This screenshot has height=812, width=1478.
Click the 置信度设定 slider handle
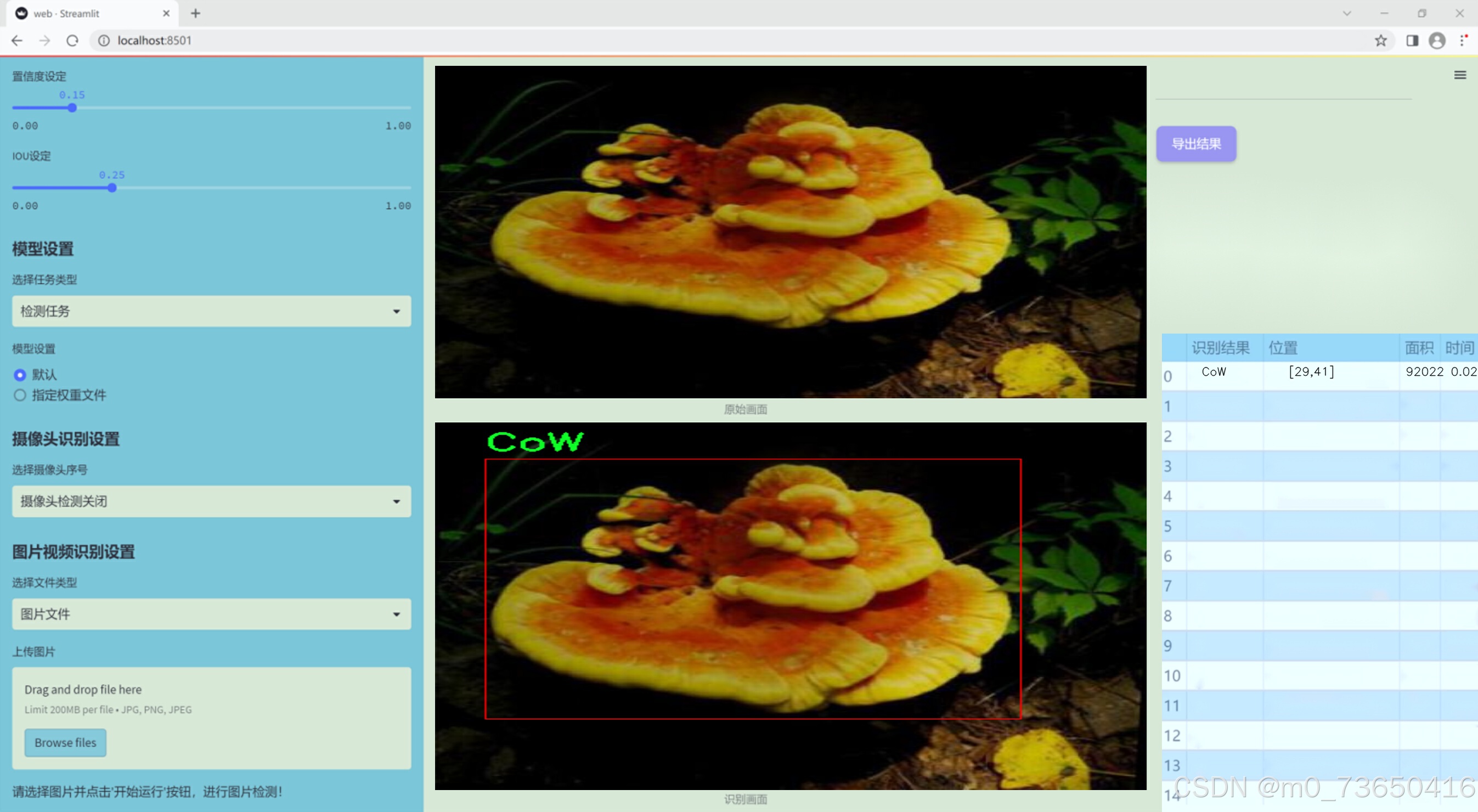click(72, 108)
